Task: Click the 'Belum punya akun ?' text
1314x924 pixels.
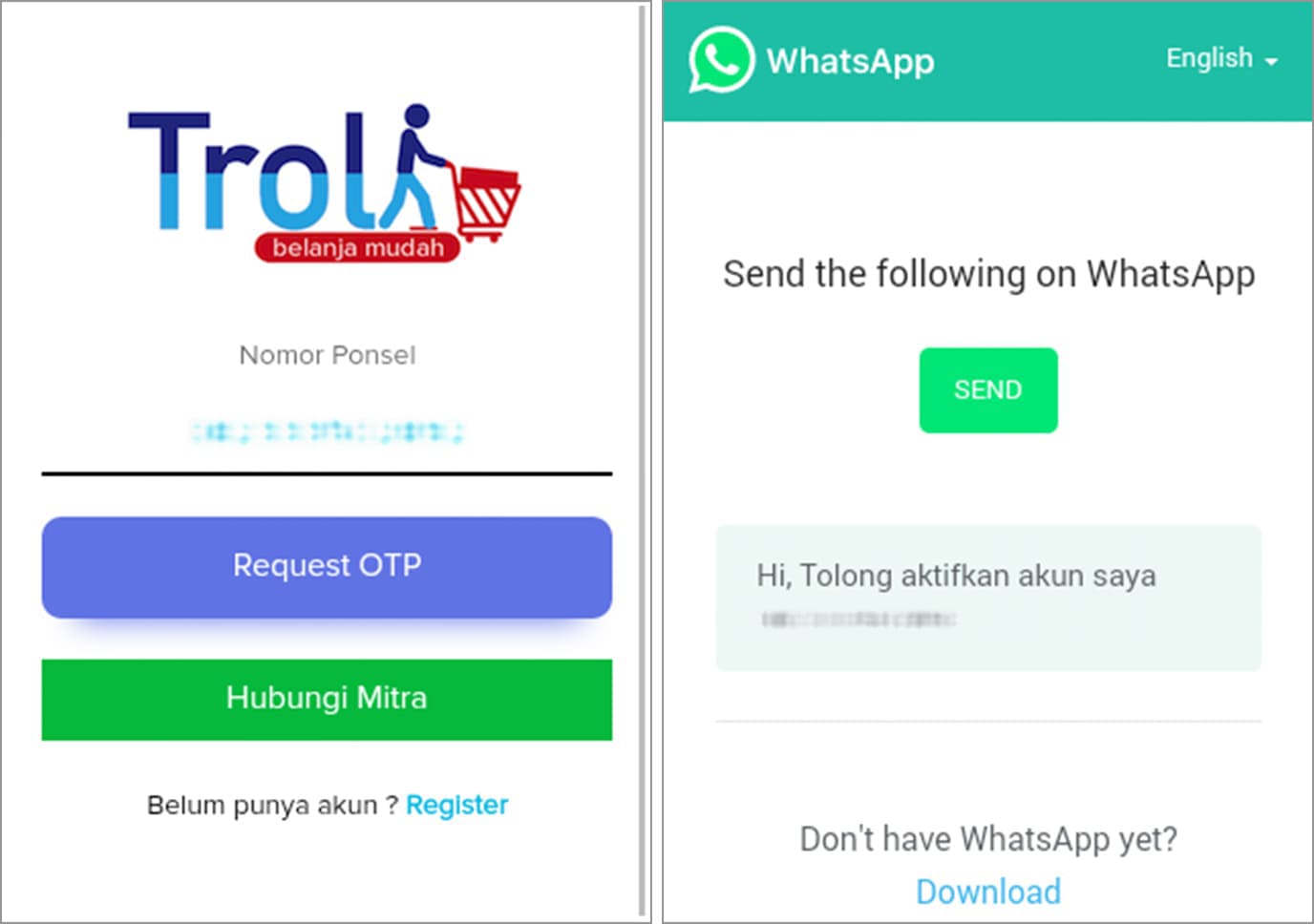Action: coord(272,805)
